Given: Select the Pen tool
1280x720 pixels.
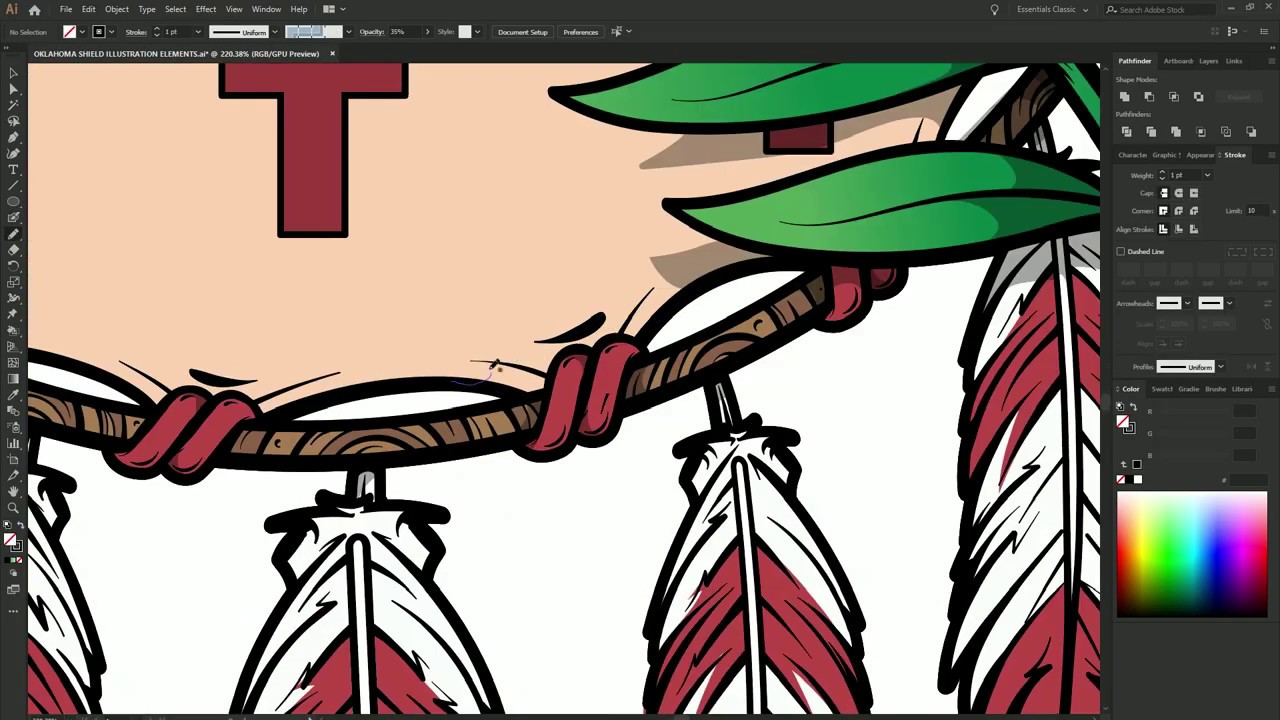Looking at the screenshot, I should 13,137.
